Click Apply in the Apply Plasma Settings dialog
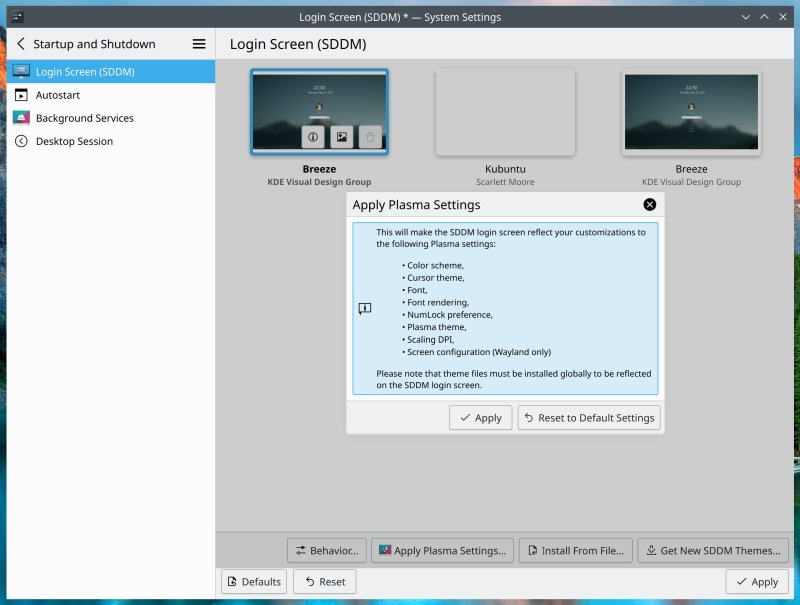 point(480,417)
